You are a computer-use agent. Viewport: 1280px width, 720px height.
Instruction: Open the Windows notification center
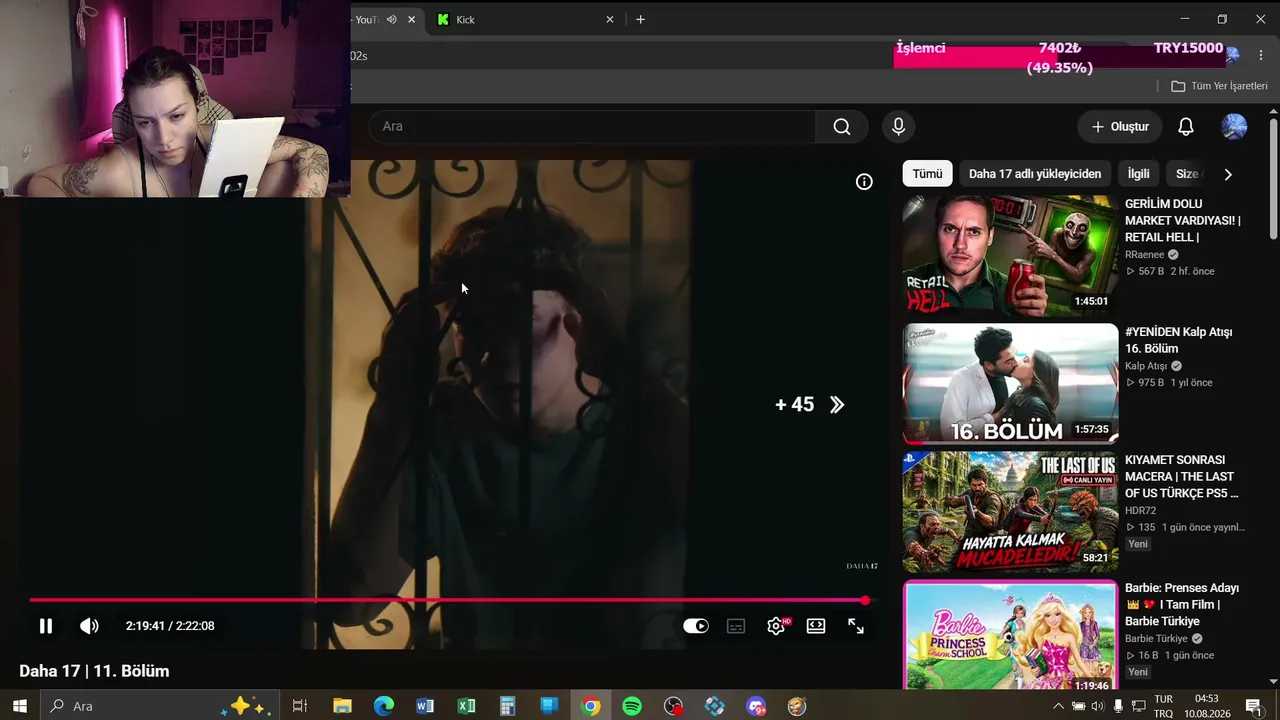tap(1253, 706)
